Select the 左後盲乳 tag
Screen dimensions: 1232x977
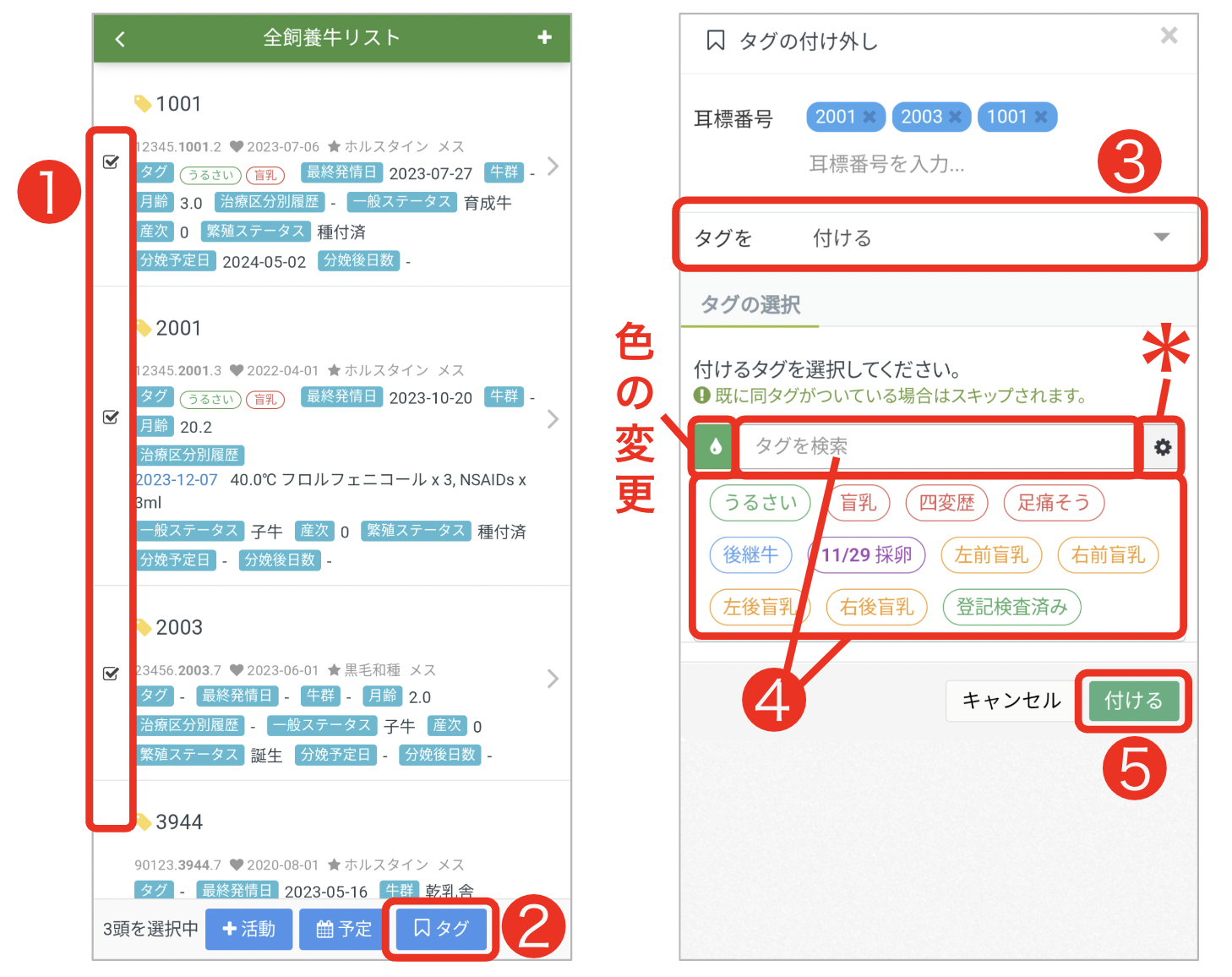[760, 607]
